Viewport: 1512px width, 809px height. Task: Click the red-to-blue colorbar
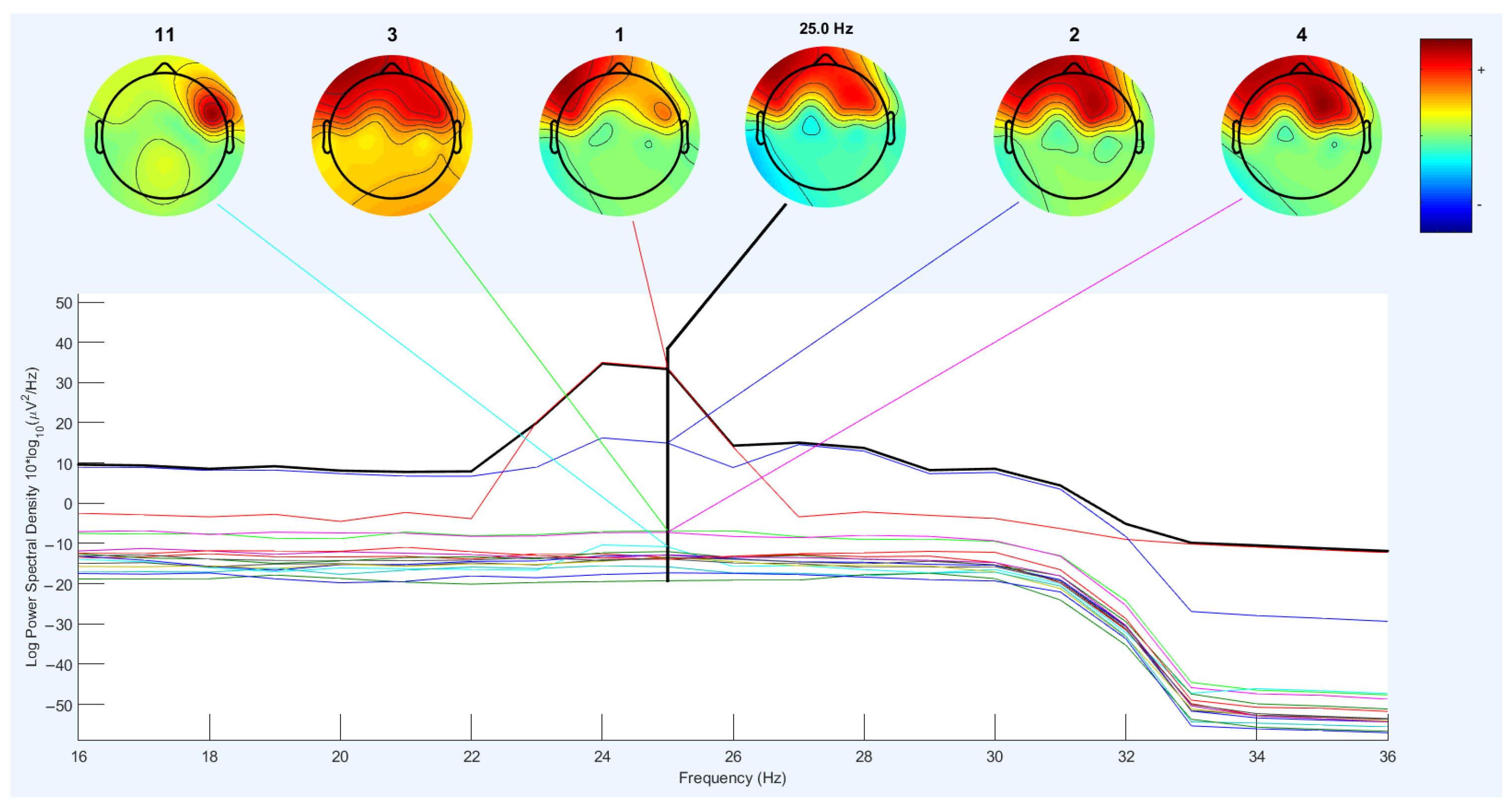point(1445,136)
